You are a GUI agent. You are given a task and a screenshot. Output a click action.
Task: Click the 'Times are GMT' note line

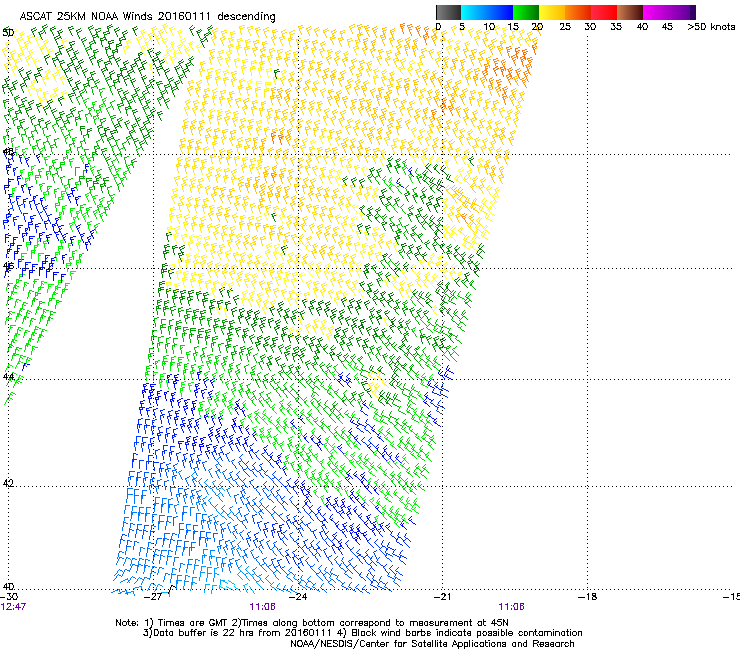pyautogui.click(x=312, y=623)
